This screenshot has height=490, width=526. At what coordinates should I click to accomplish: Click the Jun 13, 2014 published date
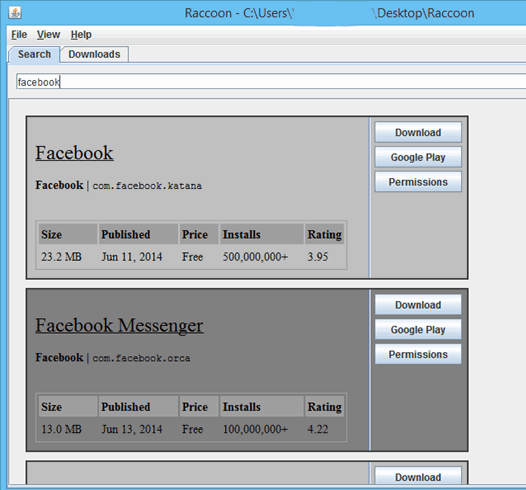[132, 429]
